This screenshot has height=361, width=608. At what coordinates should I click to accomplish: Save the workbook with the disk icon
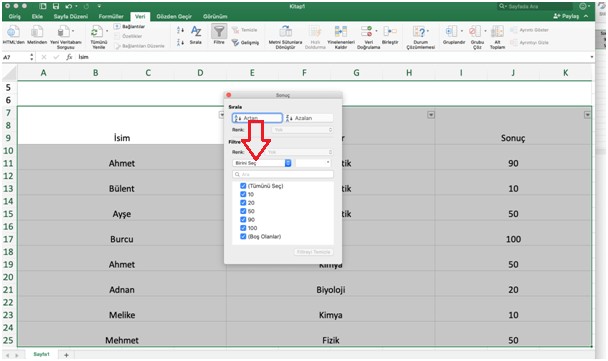pyautogui.click(x=56, y=6)
